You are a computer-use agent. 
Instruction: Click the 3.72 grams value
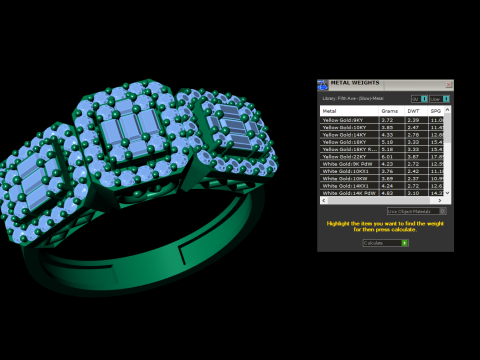387,120
